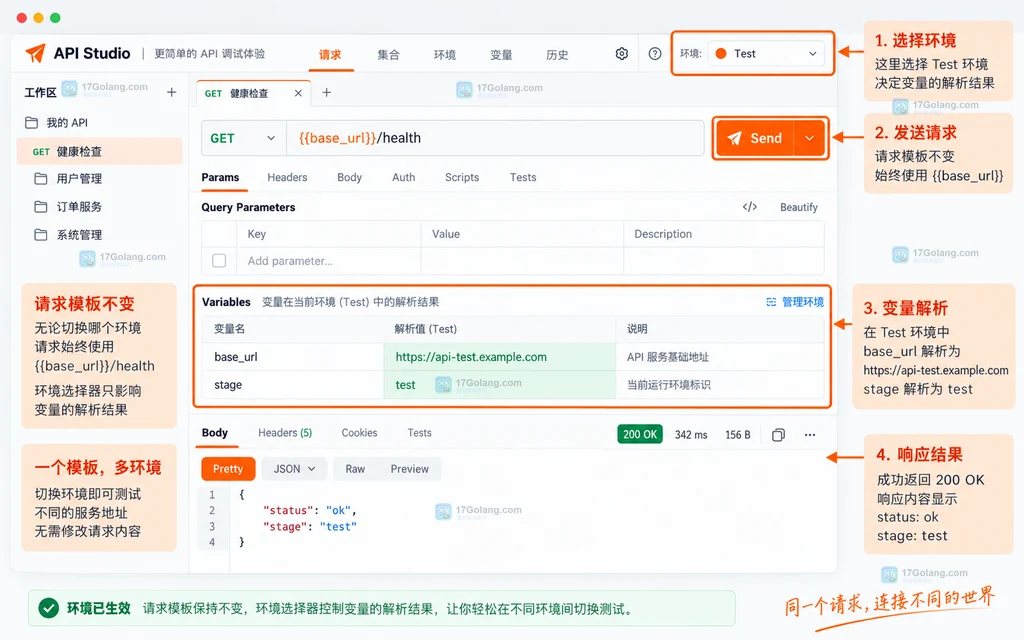Open the 我的 API folder
1024x640 pixels.
pos(56,123)
